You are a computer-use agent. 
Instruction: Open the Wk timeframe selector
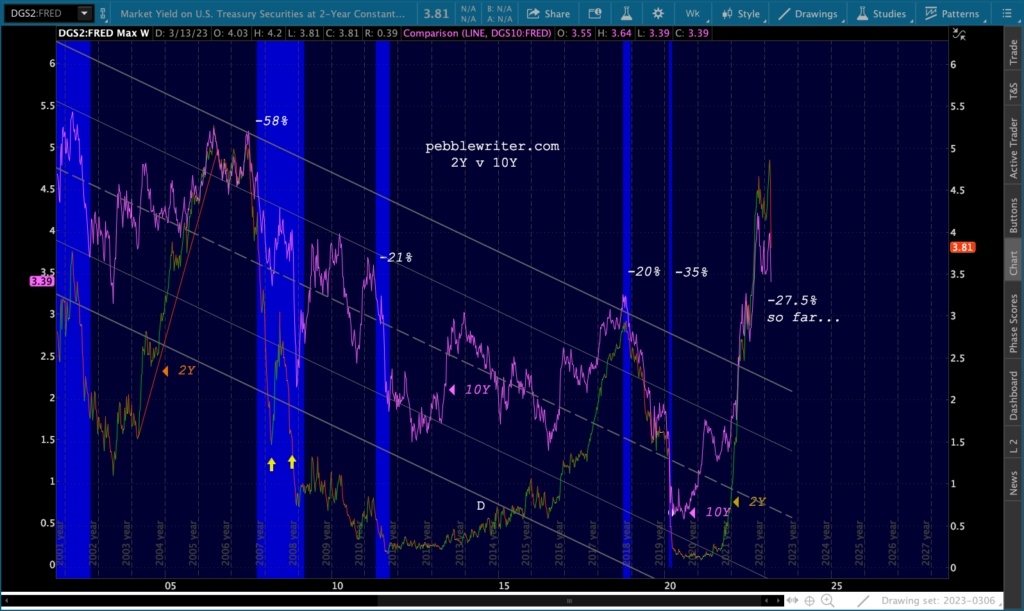pyautogui.click(x=694, y=13)
